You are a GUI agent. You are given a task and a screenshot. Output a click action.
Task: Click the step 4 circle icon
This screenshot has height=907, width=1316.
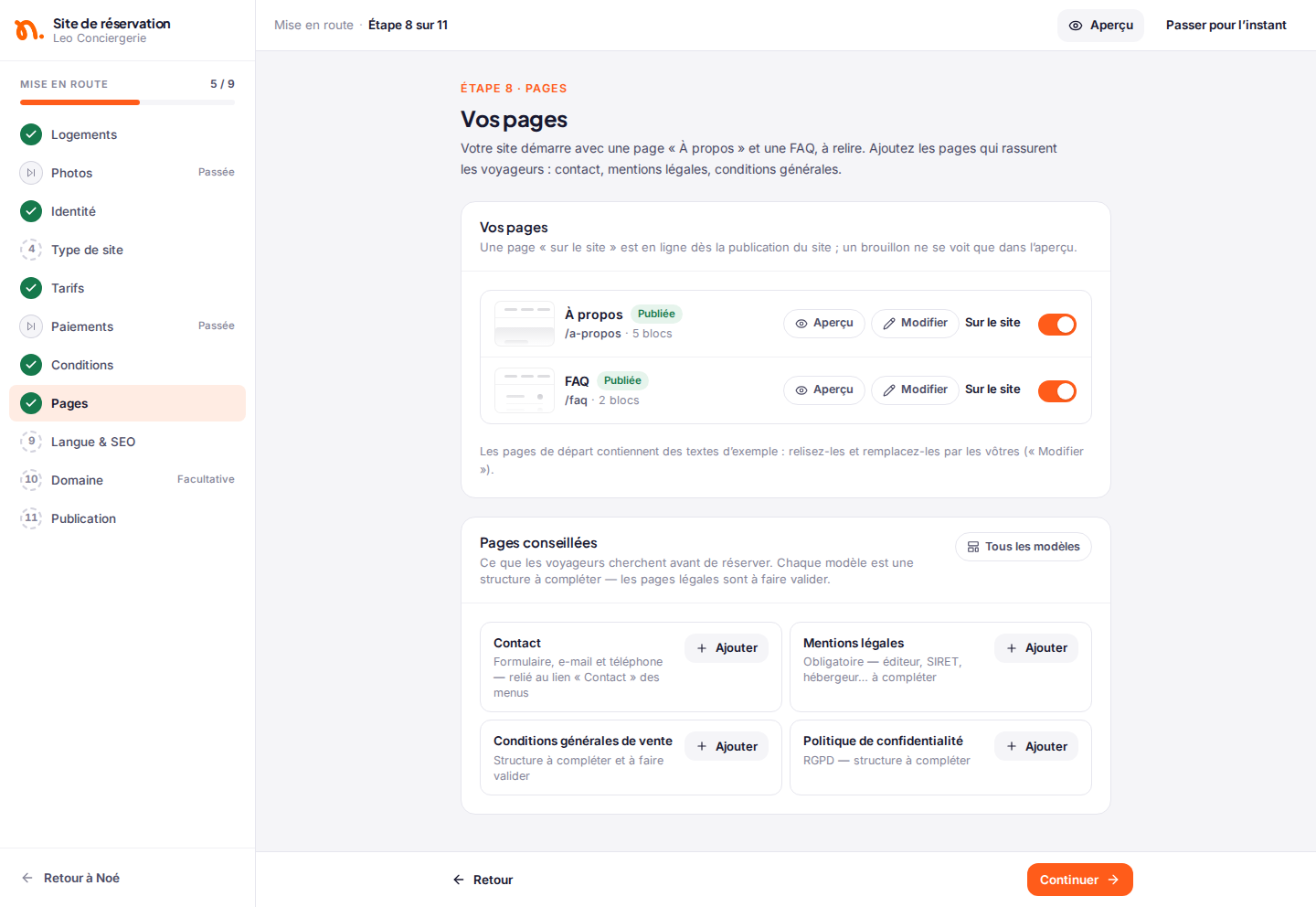(31, 250)
